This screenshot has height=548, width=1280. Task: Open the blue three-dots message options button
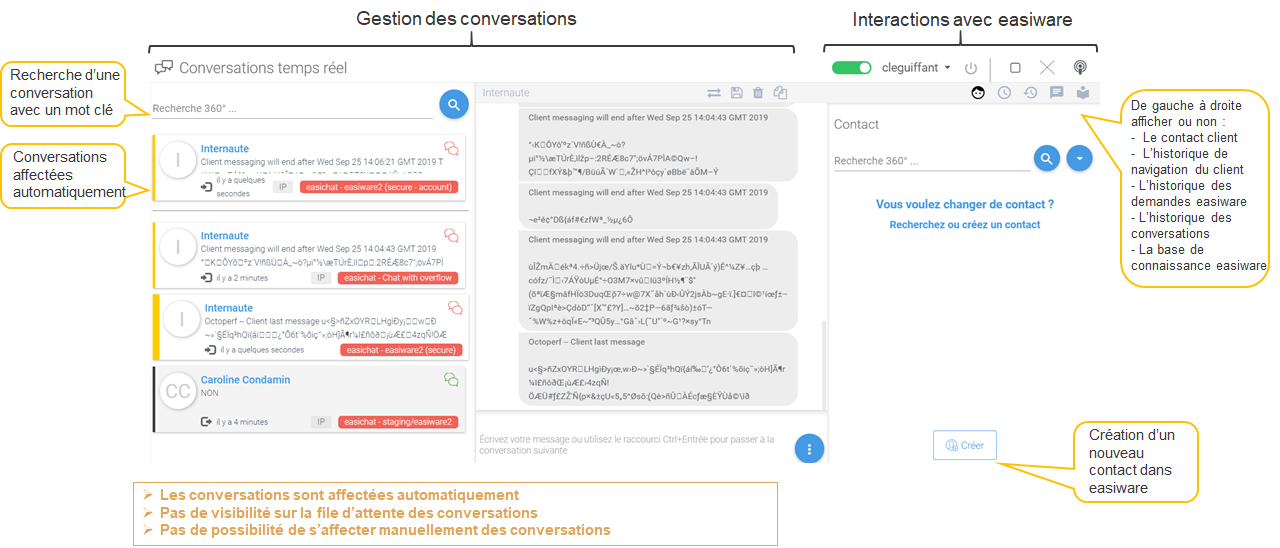(809, 449)
